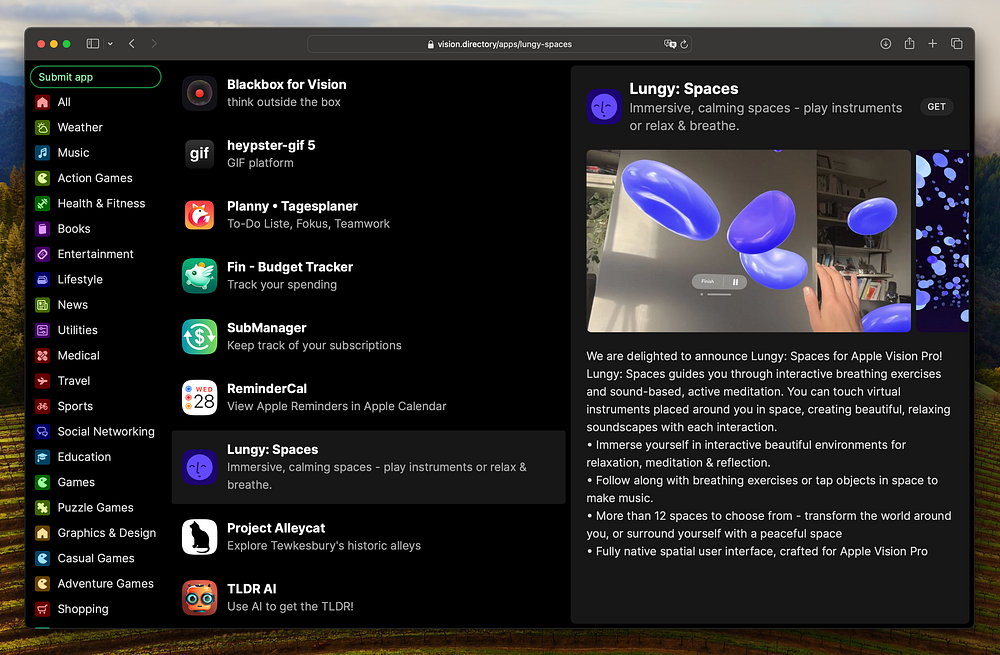Viewport: 1000px width, 655px height.
Task: Select the Entertainment category icon
Action: click(42, 254)
